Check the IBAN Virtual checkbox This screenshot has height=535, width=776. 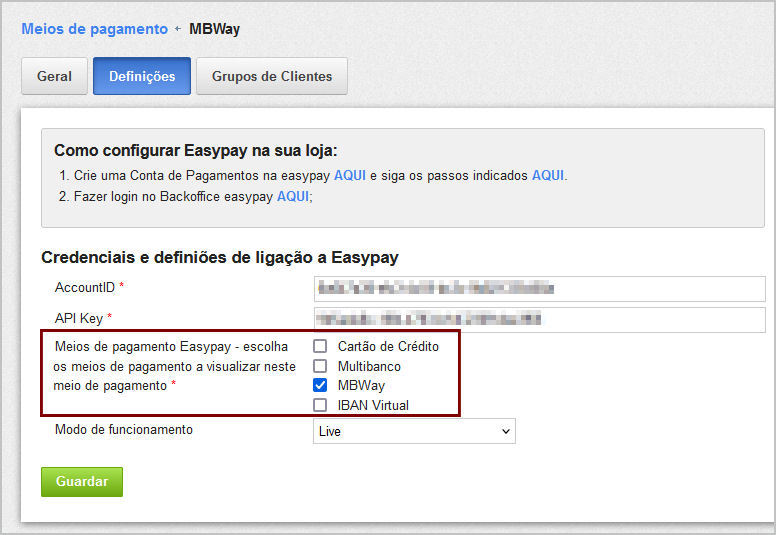(x=320, y=405)
